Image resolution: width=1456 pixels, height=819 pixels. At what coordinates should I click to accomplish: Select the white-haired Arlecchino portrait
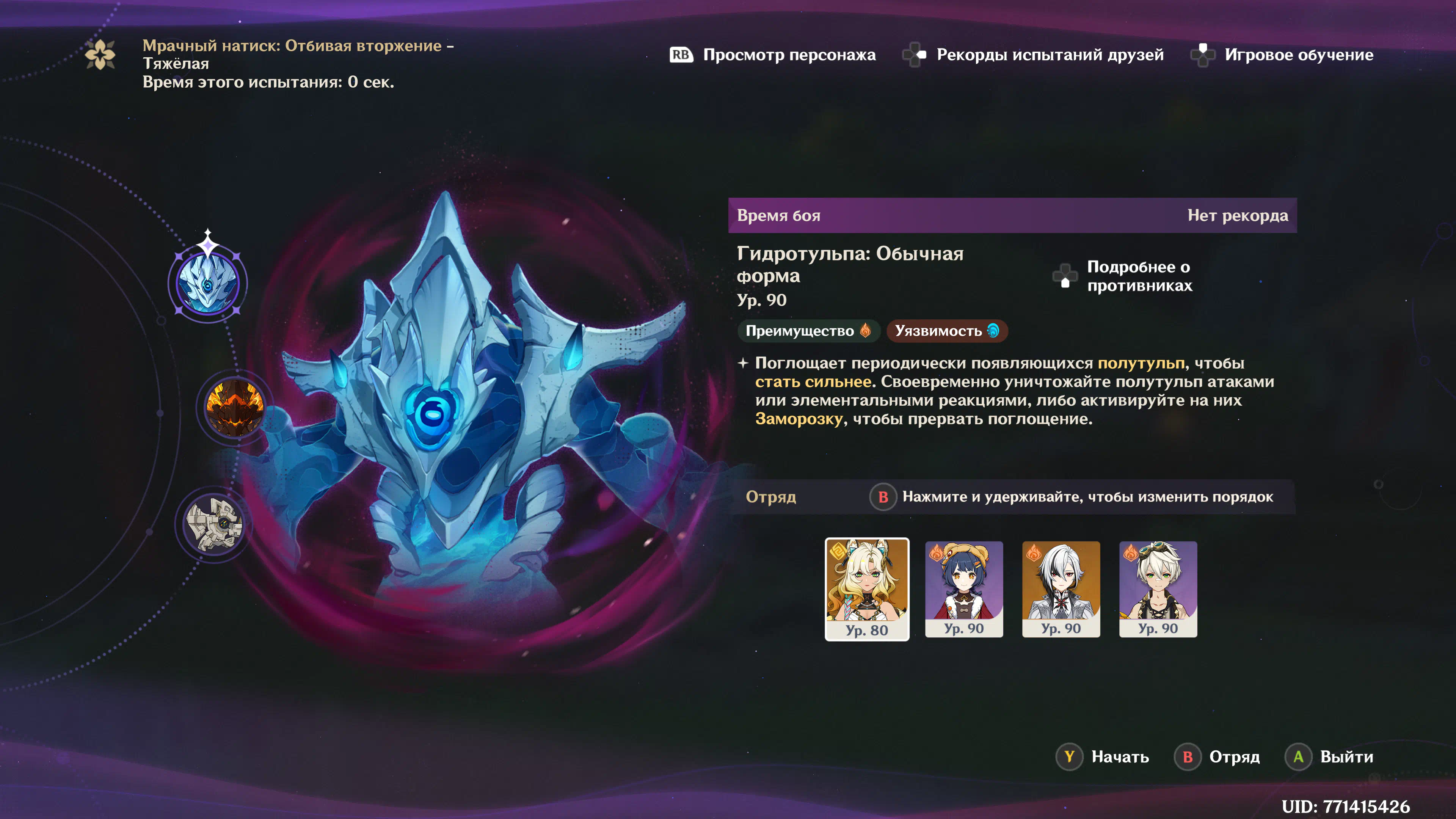coord(1061,589)
